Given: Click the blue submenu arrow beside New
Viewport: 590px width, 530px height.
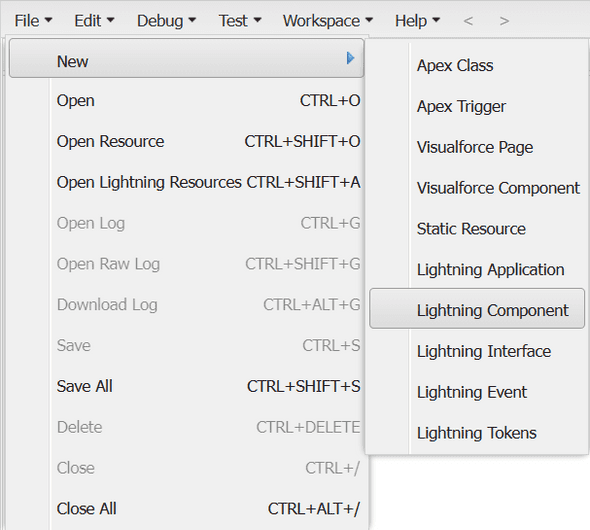Looking at the screenshot, I should 351,58.
